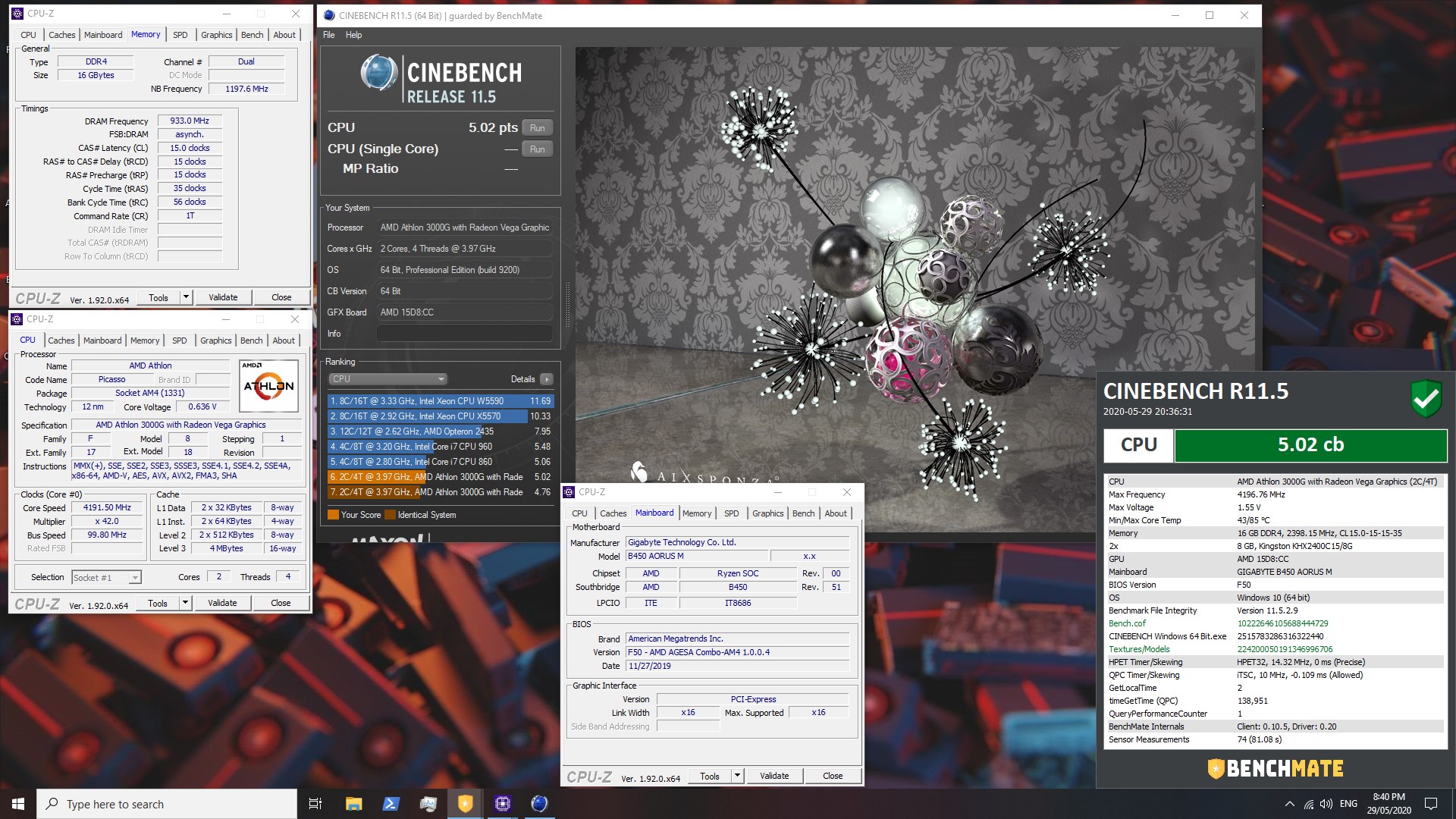Screen dimensions: 1456x819
Task: Open Memory tab in middle CPU-Z window
Action: (x=145, y=340)
